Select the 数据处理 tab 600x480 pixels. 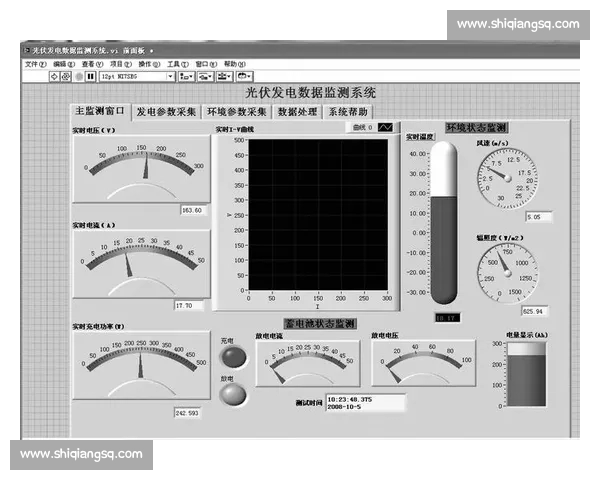297,113
